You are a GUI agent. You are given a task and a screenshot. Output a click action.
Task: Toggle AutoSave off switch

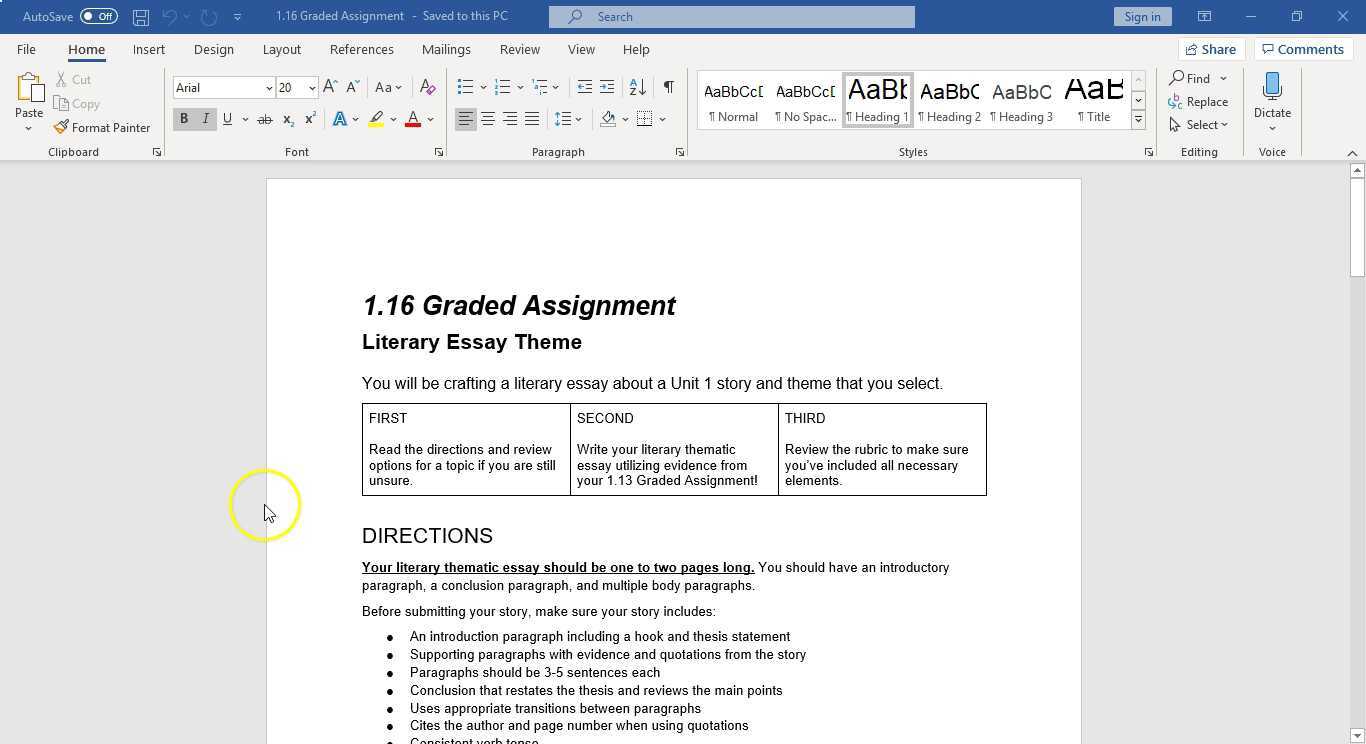pyautogui.click(x=97, y=16)
